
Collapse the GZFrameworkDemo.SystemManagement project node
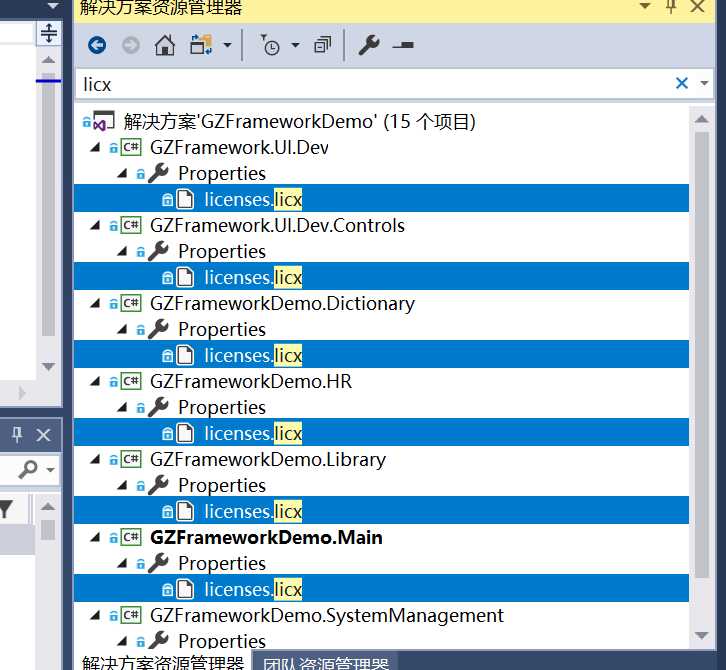[96, 615]
